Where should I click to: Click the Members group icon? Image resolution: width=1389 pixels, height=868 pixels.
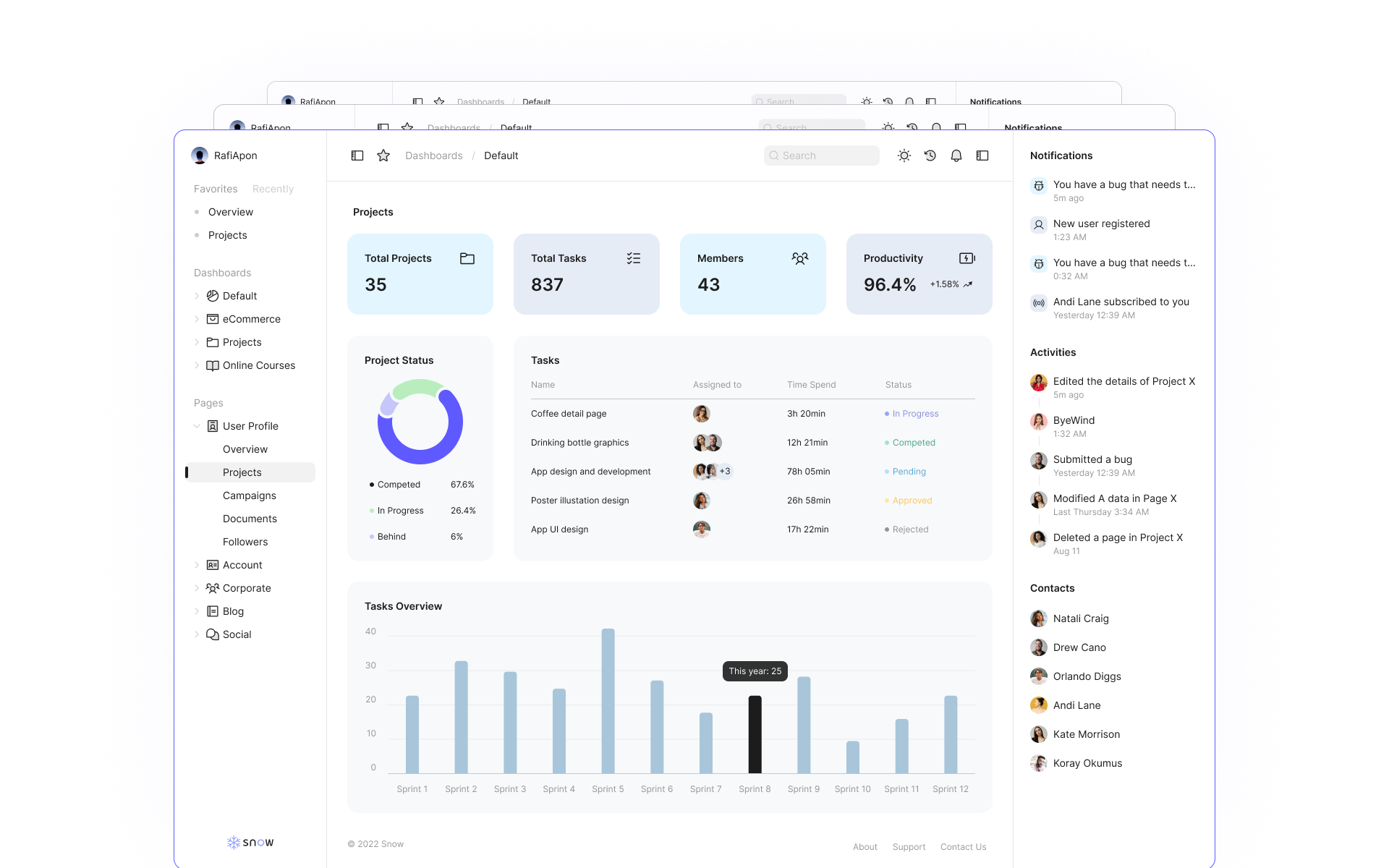[x=800, y=258]
